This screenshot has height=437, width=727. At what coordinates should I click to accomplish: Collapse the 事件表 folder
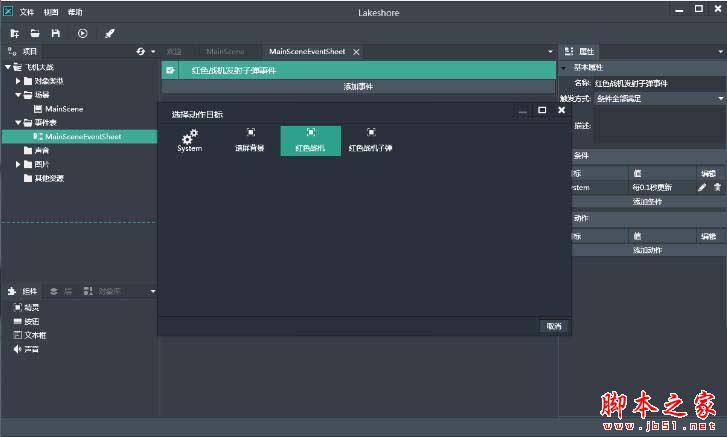tap(18, 123)
